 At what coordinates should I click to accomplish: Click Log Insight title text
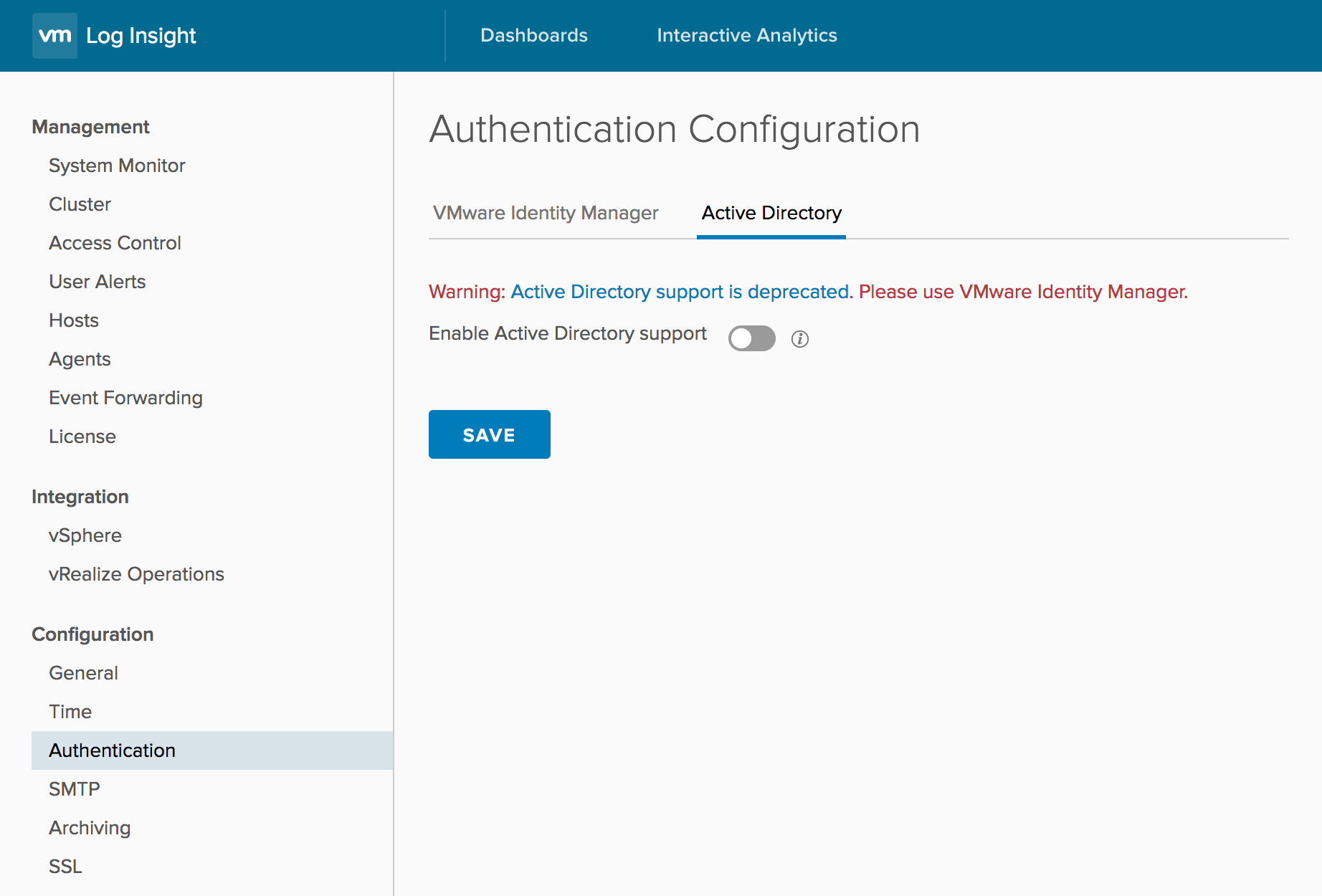click(x=141, y=36)
